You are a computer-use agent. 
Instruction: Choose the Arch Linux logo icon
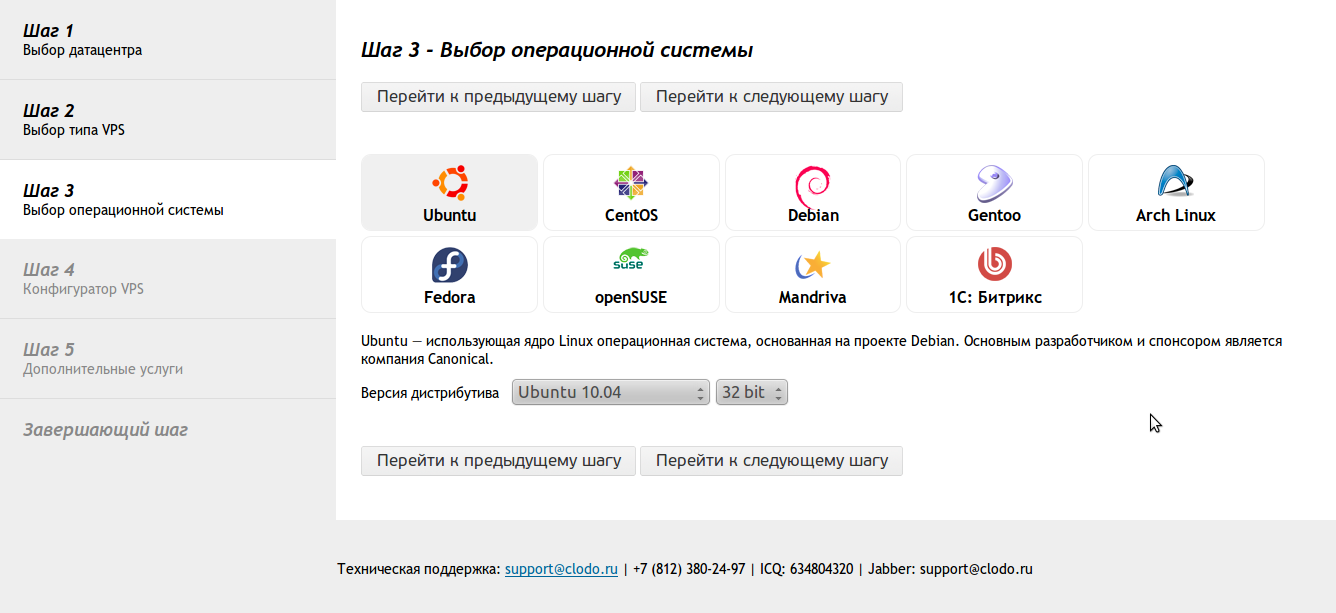pos(1175,182)
